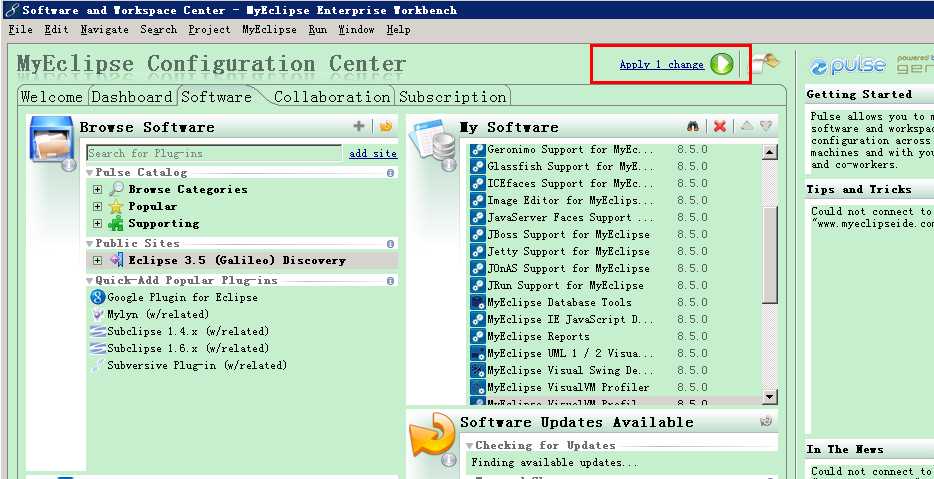Click the orange import icon in Browse Software
The height and width of the screenshot is (479, 934).
click(x=386, y=126)
